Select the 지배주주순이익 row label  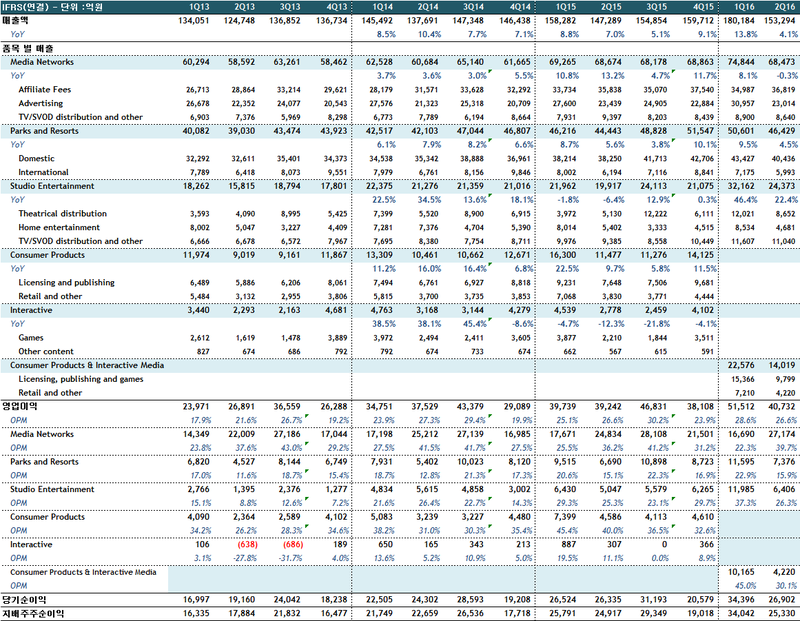click(31, 613)
